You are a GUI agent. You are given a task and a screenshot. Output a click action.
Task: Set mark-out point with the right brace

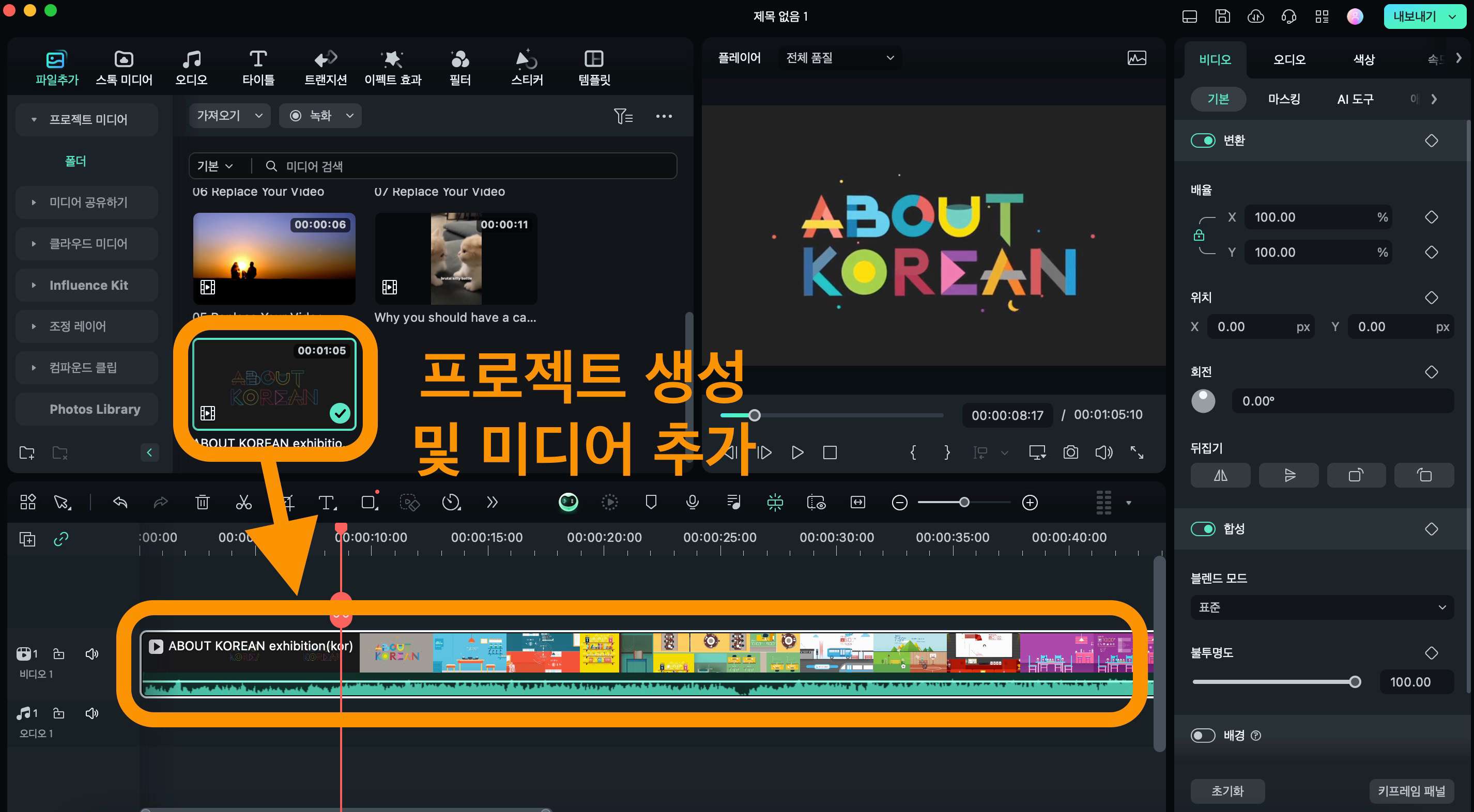coord(947,452)
